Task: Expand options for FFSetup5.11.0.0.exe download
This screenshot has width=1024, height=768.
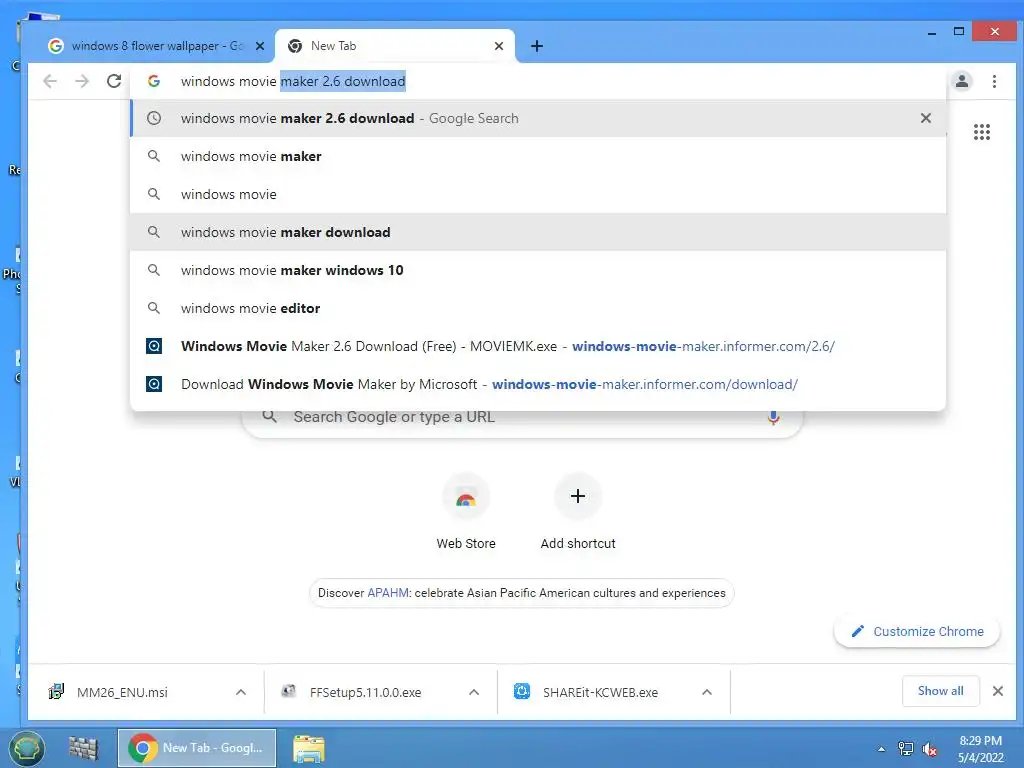Action: coord(474,692)
